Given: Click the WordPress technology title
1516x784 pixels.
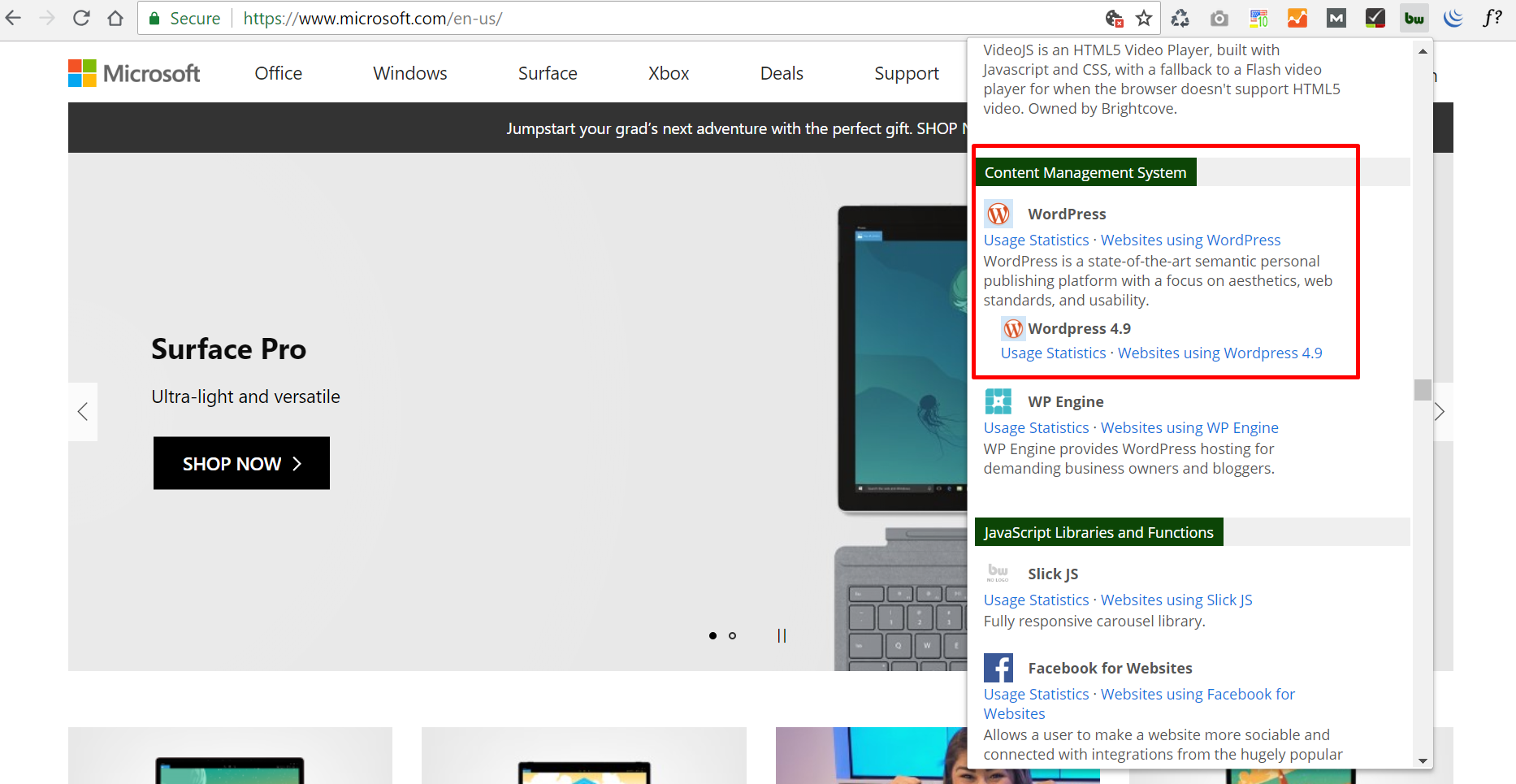Looking at the screenshot, I should coord(1067,214).
